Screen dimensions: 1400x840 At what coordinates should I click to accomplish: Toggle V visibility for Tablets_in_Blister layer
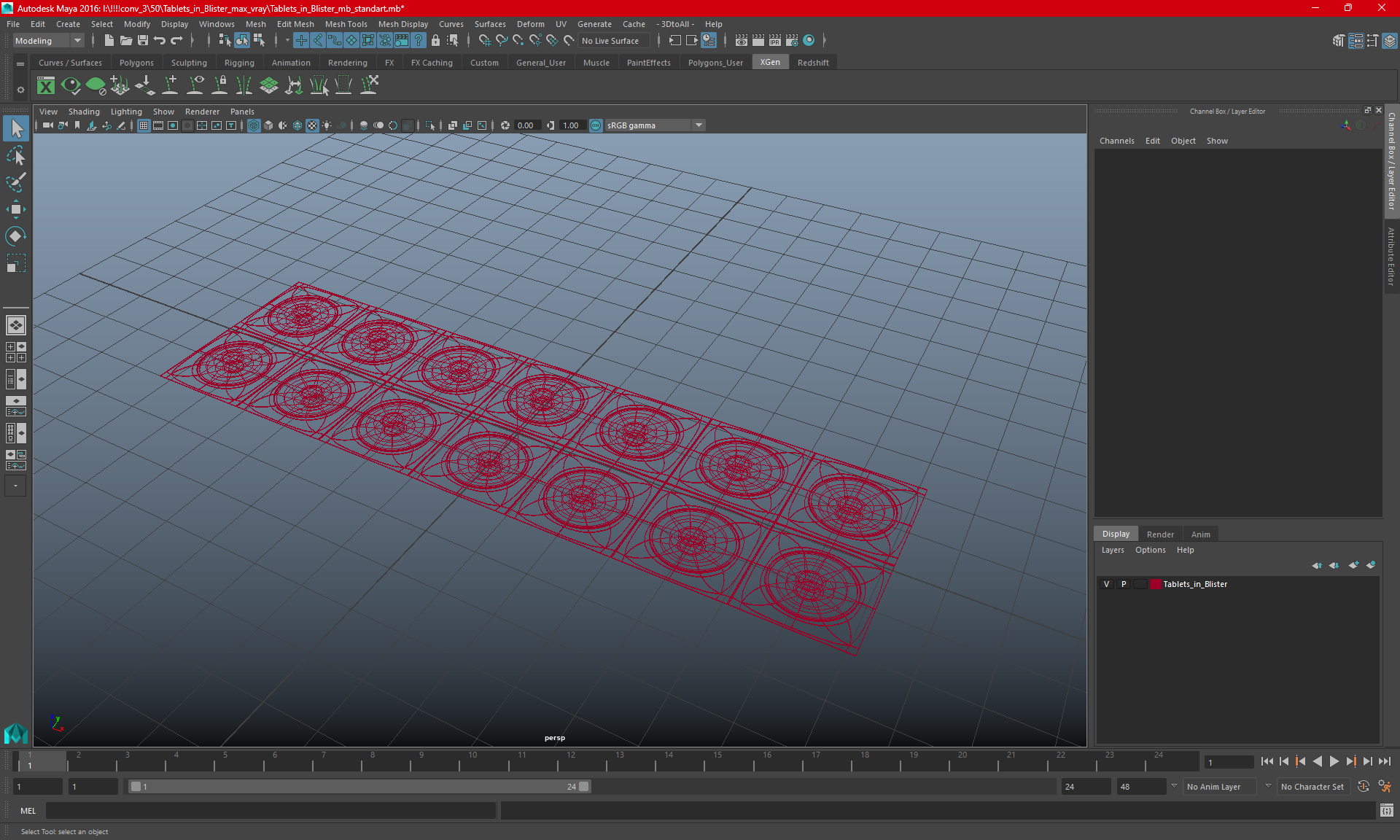1106,584
